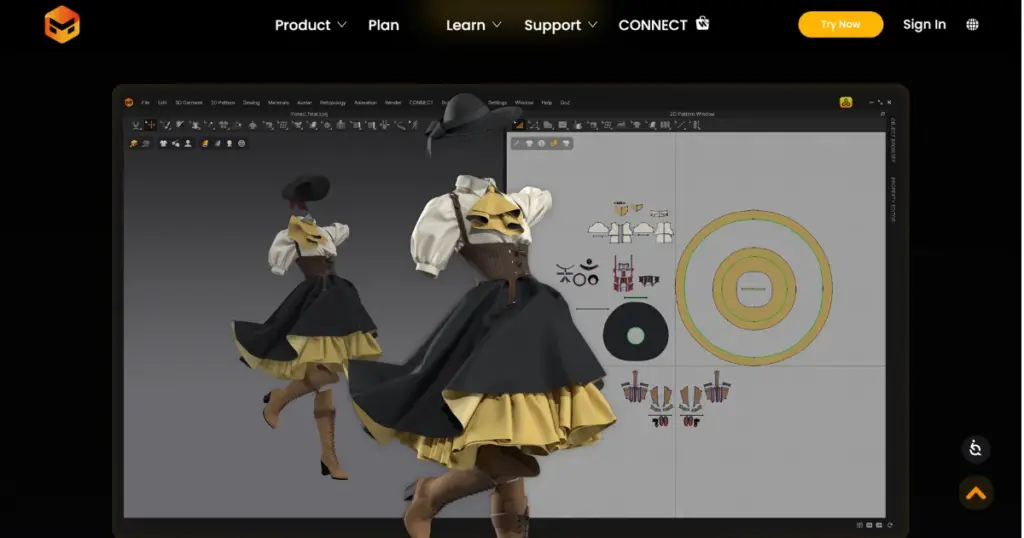This screenshot has width=1024, height=538.
Task: Click Sign In
Action: pyautogui.click(x=924, y=25)
